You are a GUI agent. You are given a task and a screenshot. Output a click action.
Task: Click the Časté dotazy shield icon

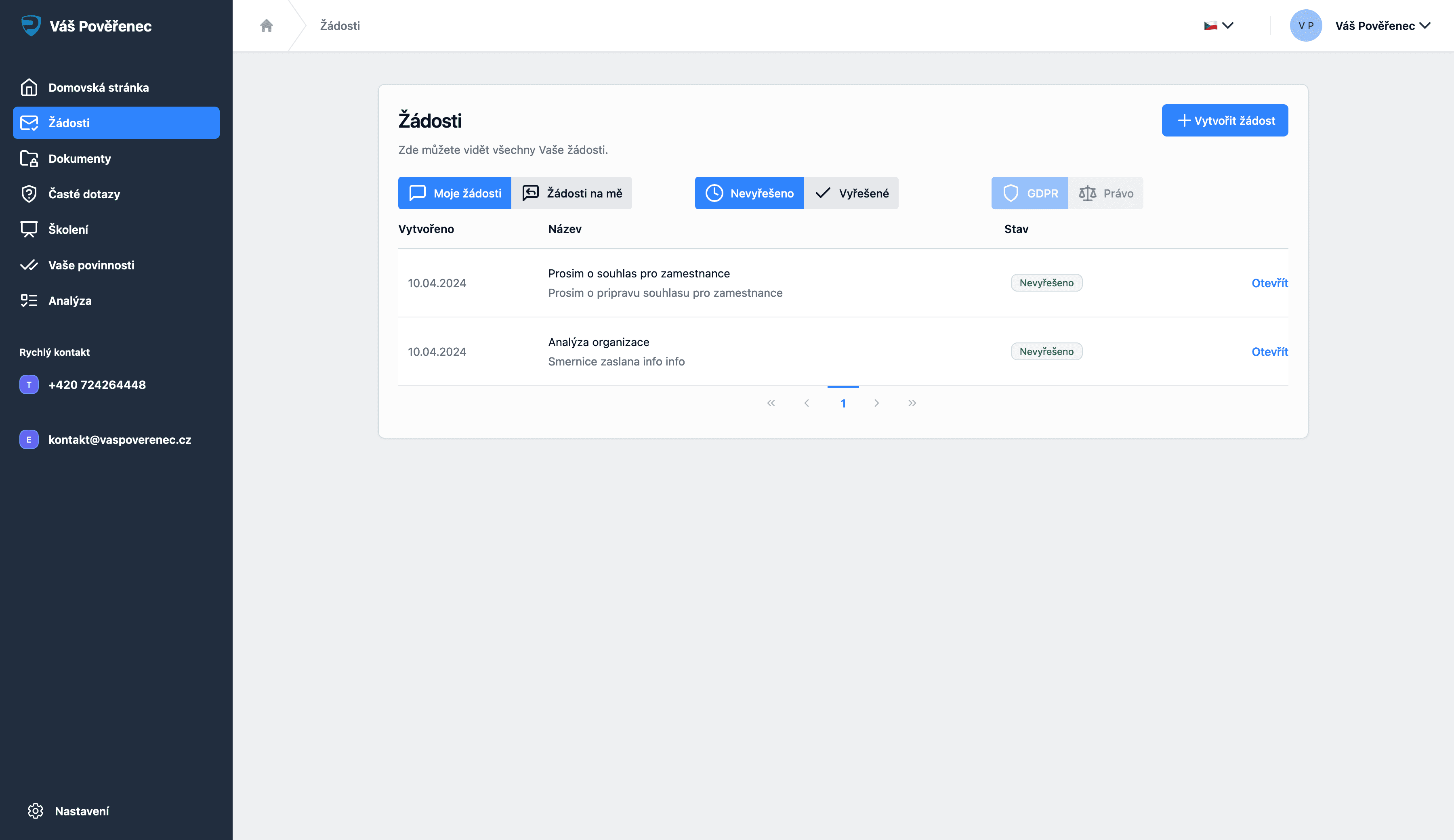coord(29,194)
